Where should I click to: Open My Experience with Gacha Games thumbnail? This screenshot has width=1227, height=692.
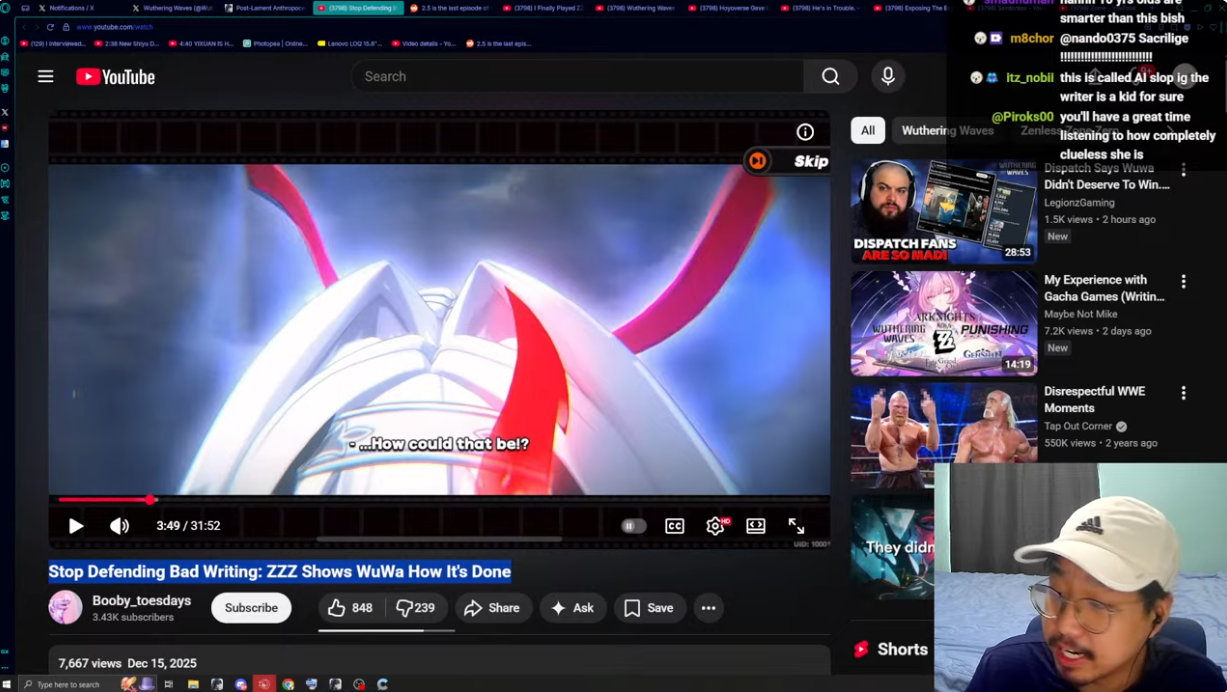click(944, 323)
